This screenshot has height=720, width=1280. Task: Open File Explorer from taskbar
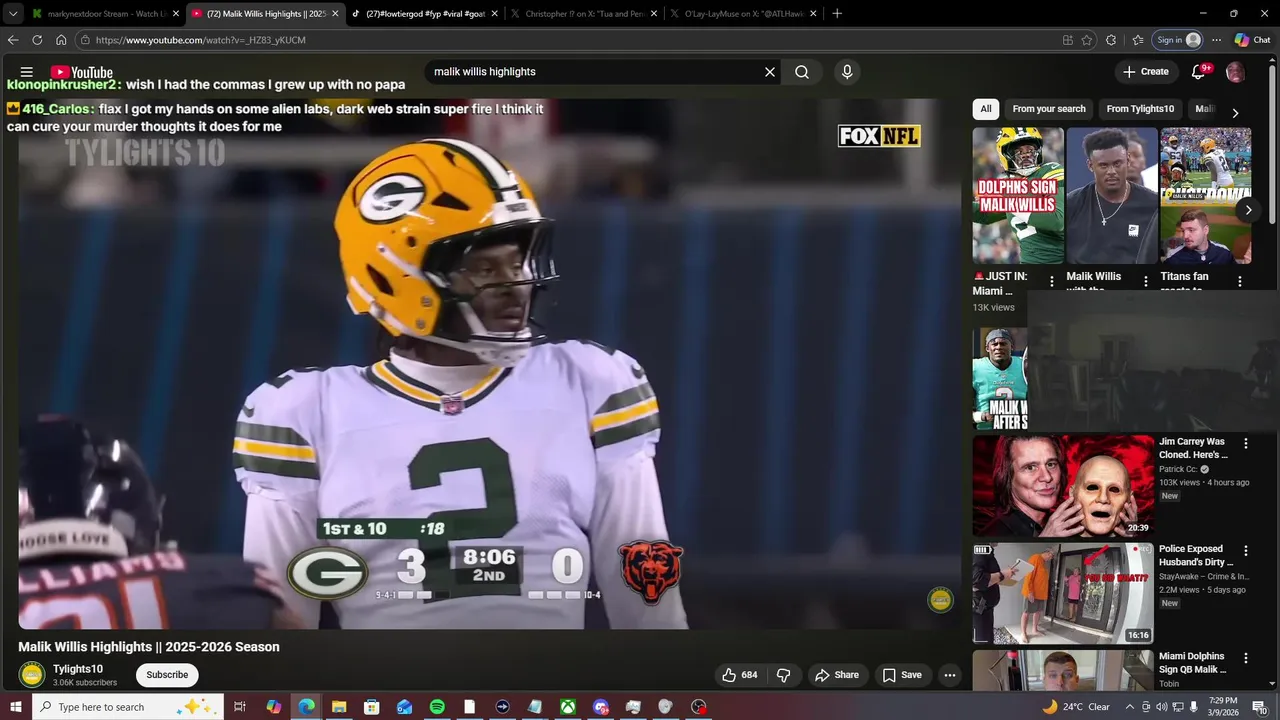(x=339, y=707)
